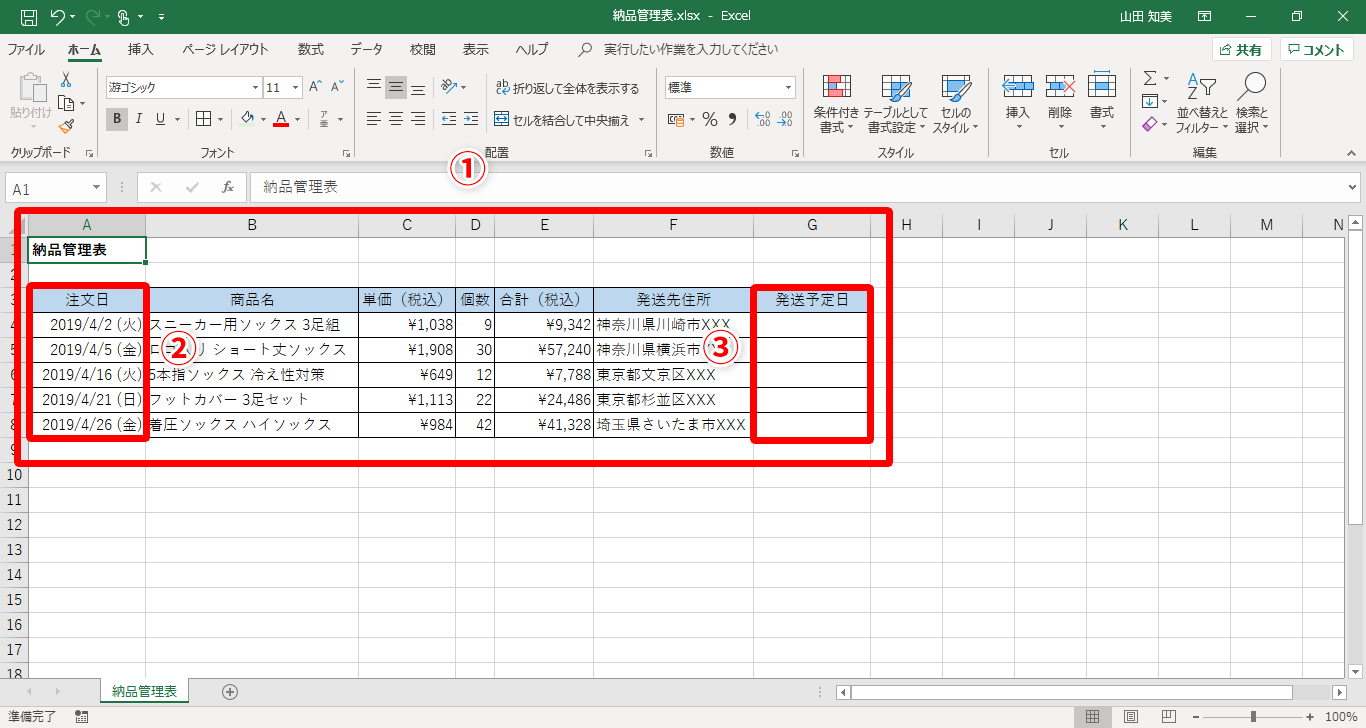The width and height of the screenshot is (1366, 728).
Task: Copy the selection using the Copy icon
Action: point(66,103)
